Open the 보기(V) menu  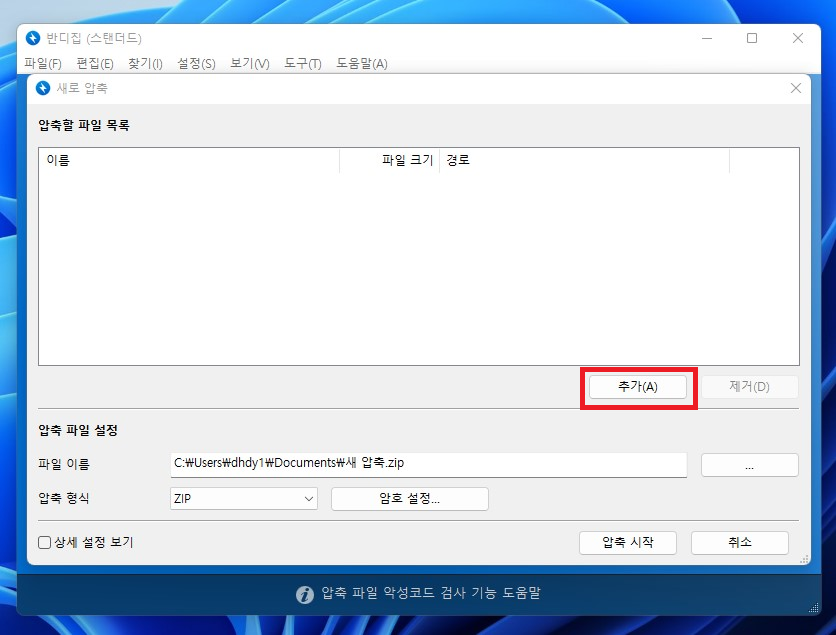pyautogui.click(x=250, y=64)
